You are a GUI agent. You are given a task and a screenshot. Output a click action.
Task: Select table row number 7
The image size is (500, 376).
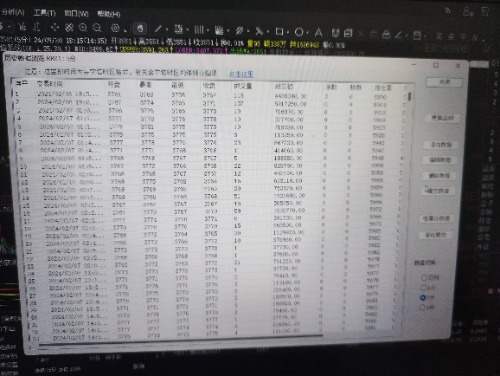coord(210,142)
